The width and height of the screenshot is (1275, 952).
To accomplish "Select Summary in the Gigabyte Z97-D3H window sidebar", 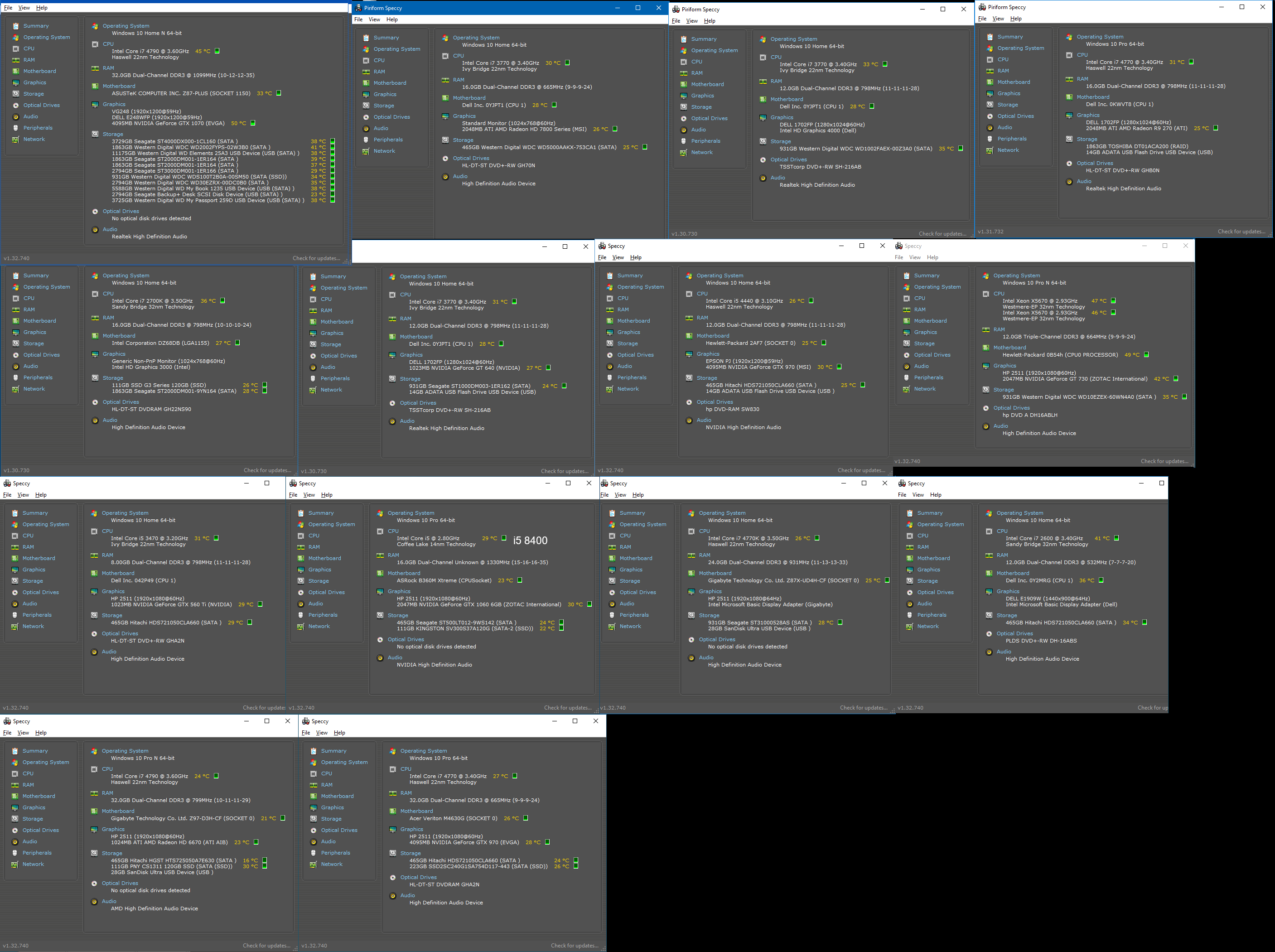I will point(35,751).
